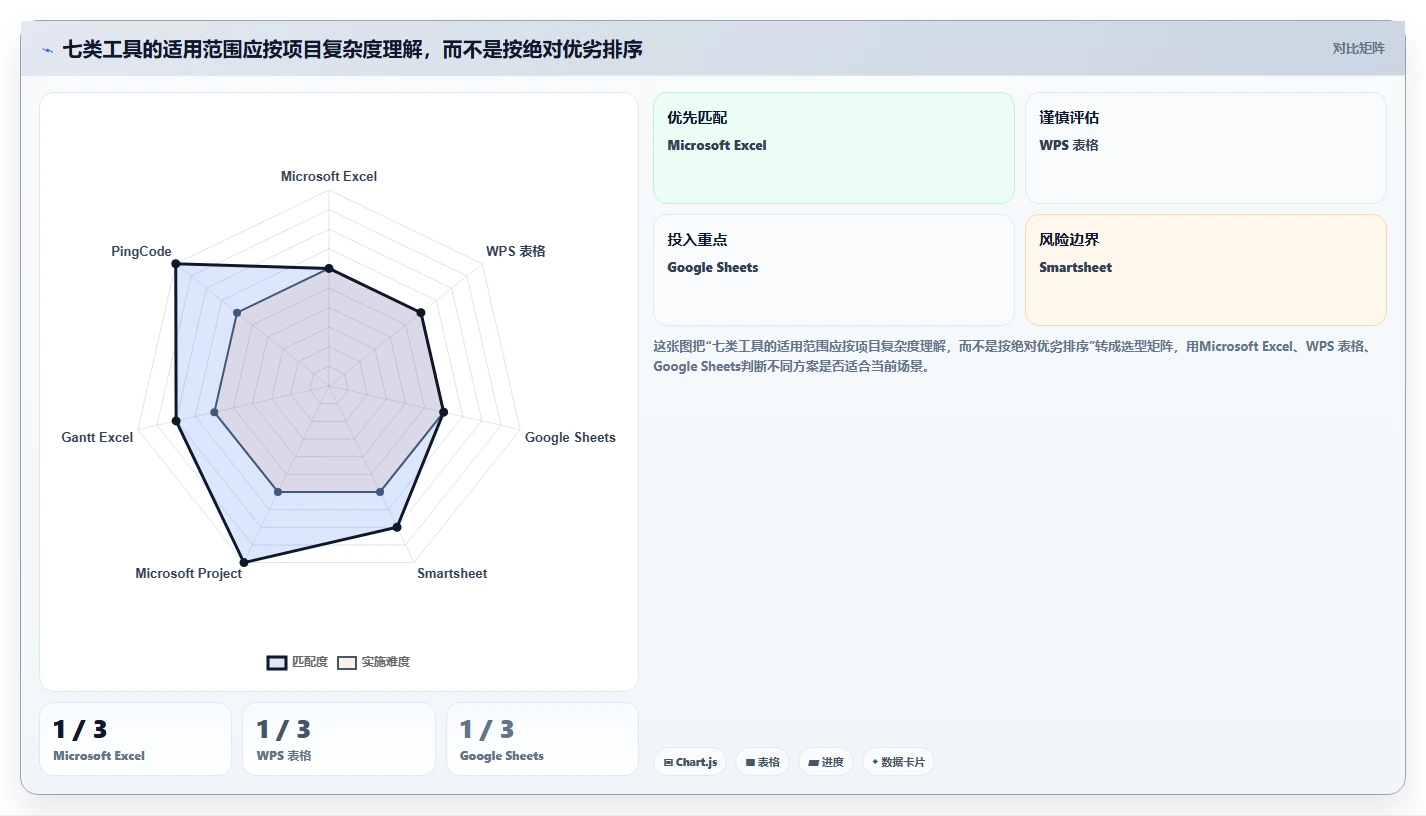Click the Microsoft Project radar axis label
The height and width of the screenshot is (816, 1426).
pos(189,573)
